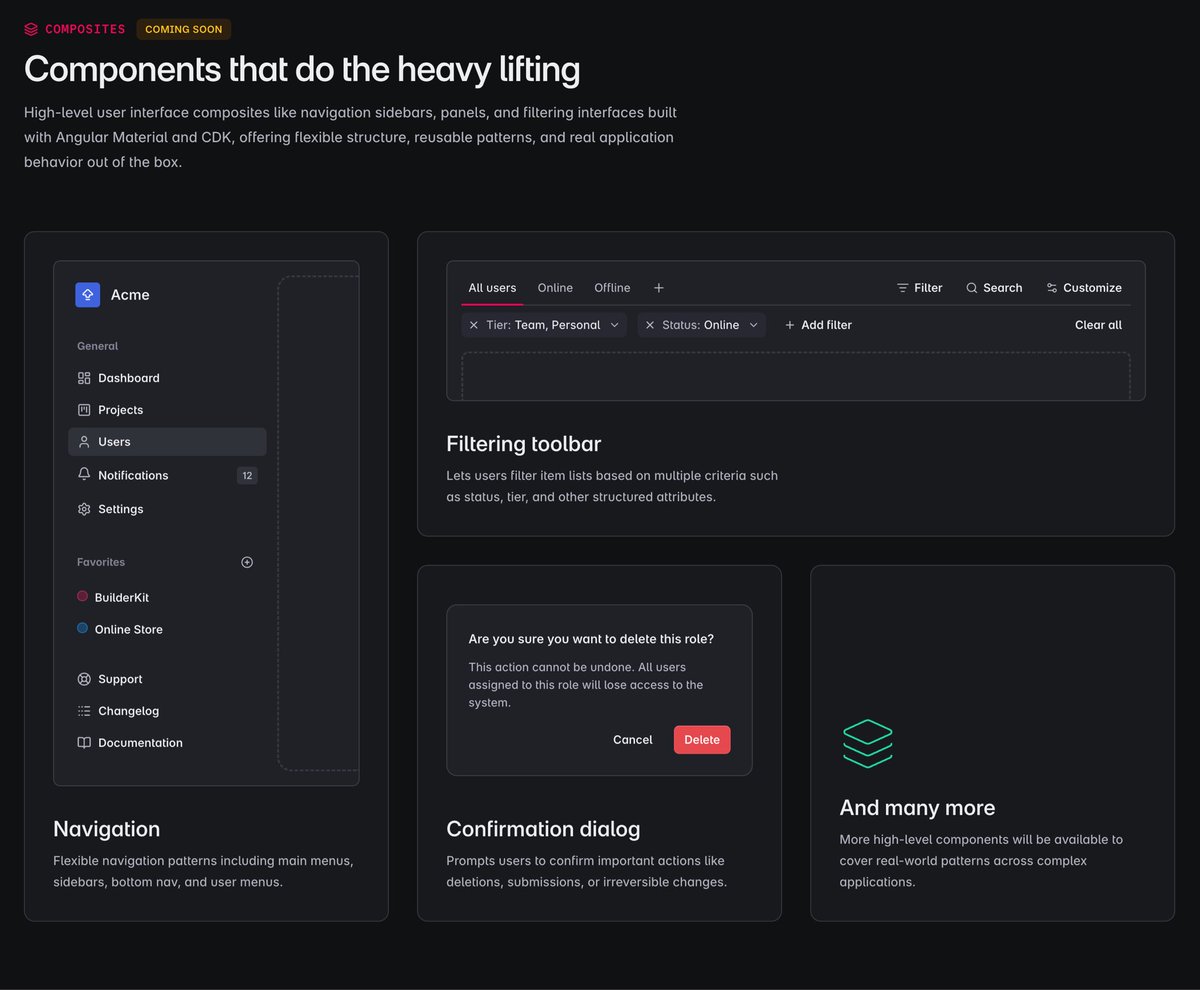Click the green stacked layers icon
Viewport: 1200px width, 990px height.
pos(868,743)
